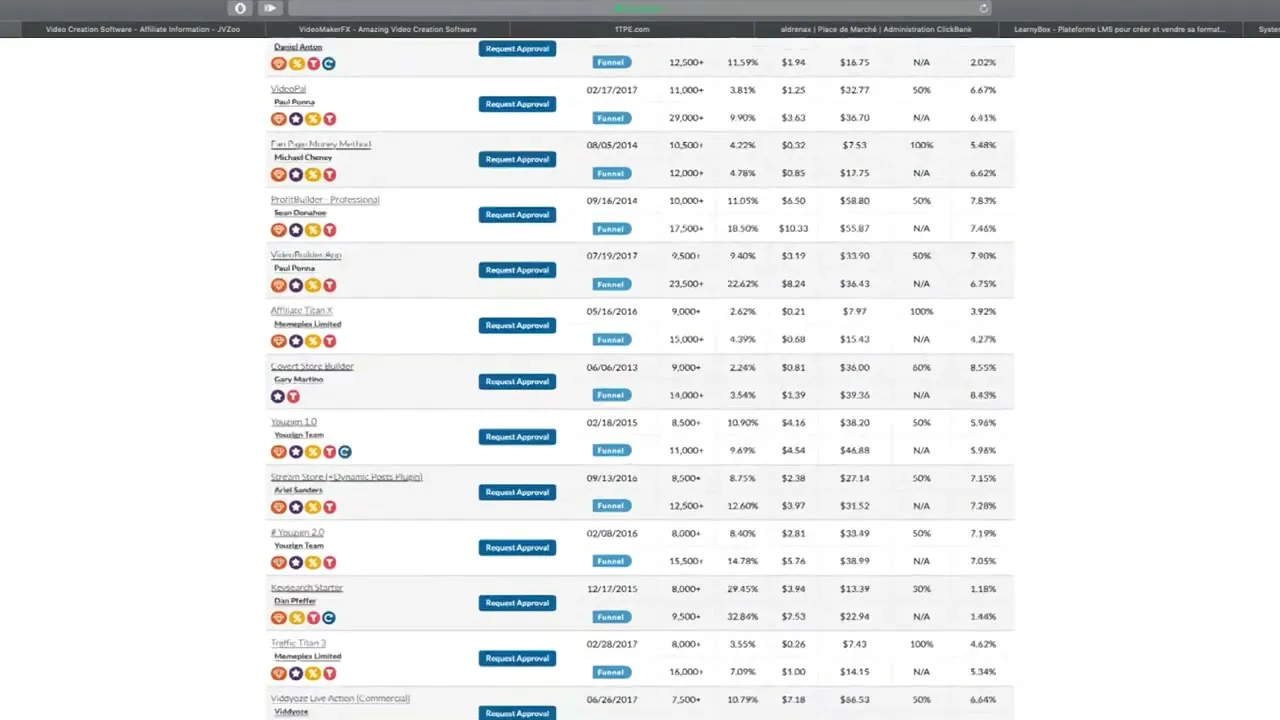This screenshot has height=720, width=1280.
Task: Click the red T badge for Viddyoze Live Action
Action: 329,718
